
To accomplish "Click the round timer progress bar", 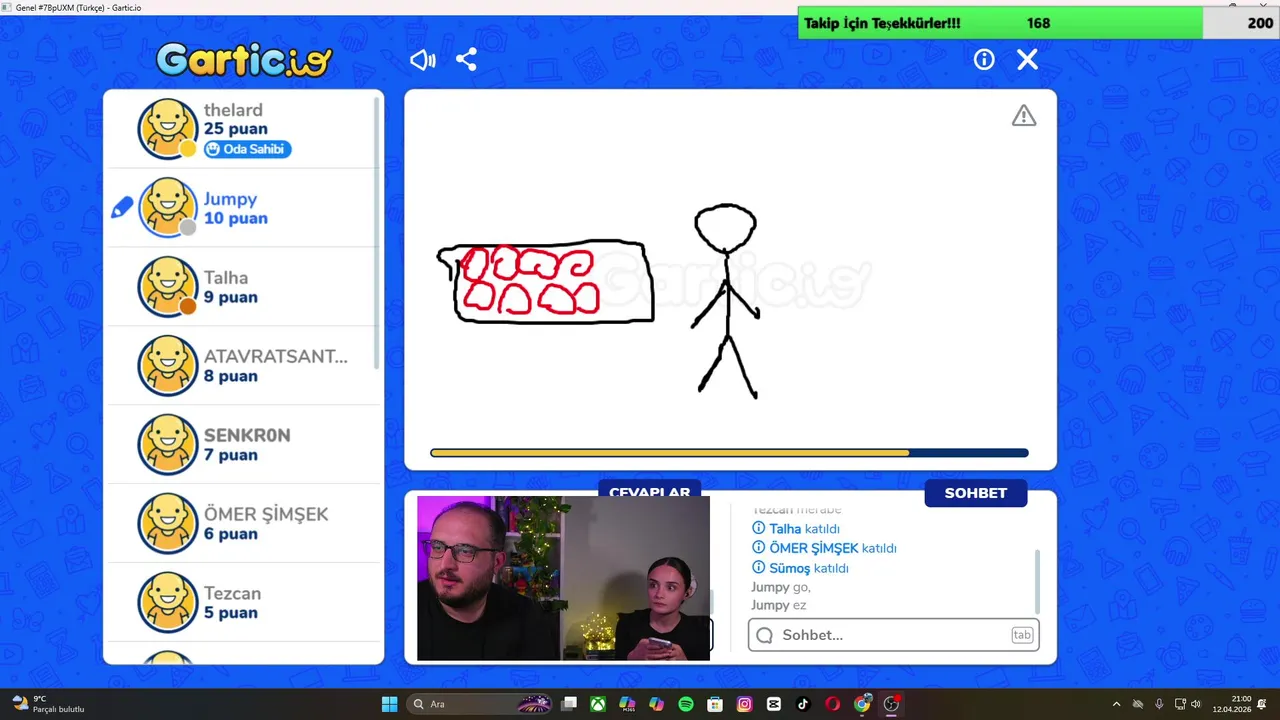I will click(x=729, y=453).
